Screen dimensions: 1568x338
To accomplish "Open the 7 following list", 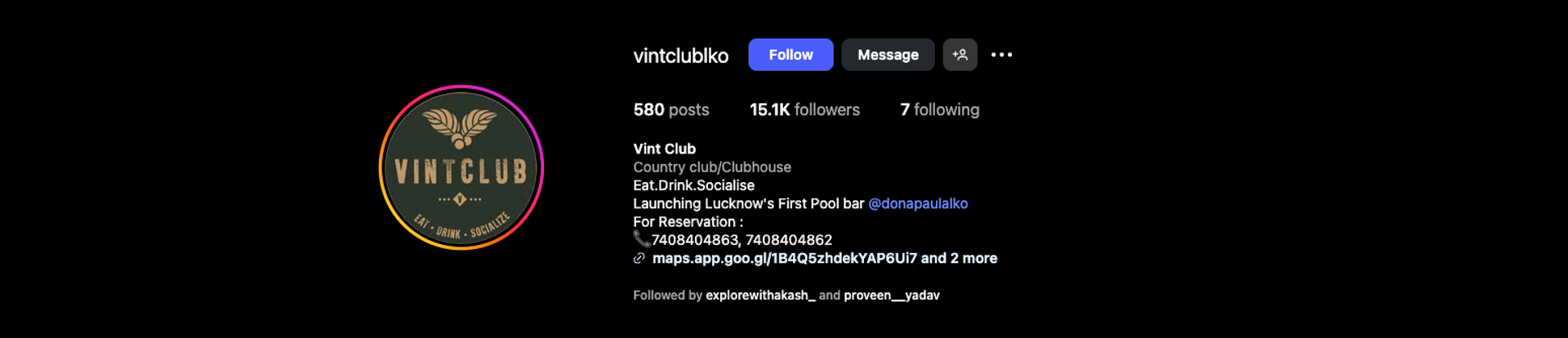I will tap(939, 109).
